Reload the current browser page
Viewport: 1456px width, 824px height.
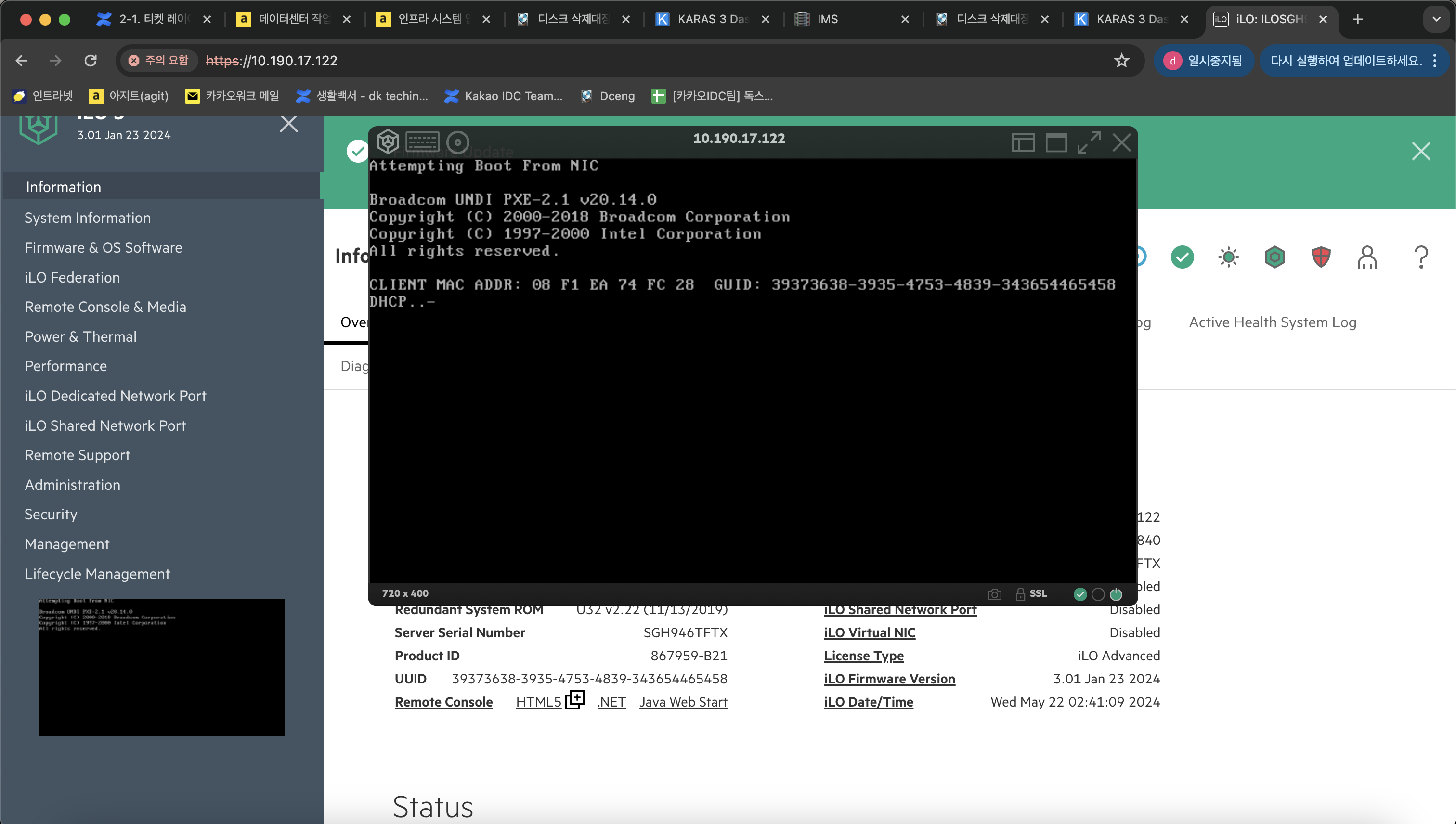[91, 61]
